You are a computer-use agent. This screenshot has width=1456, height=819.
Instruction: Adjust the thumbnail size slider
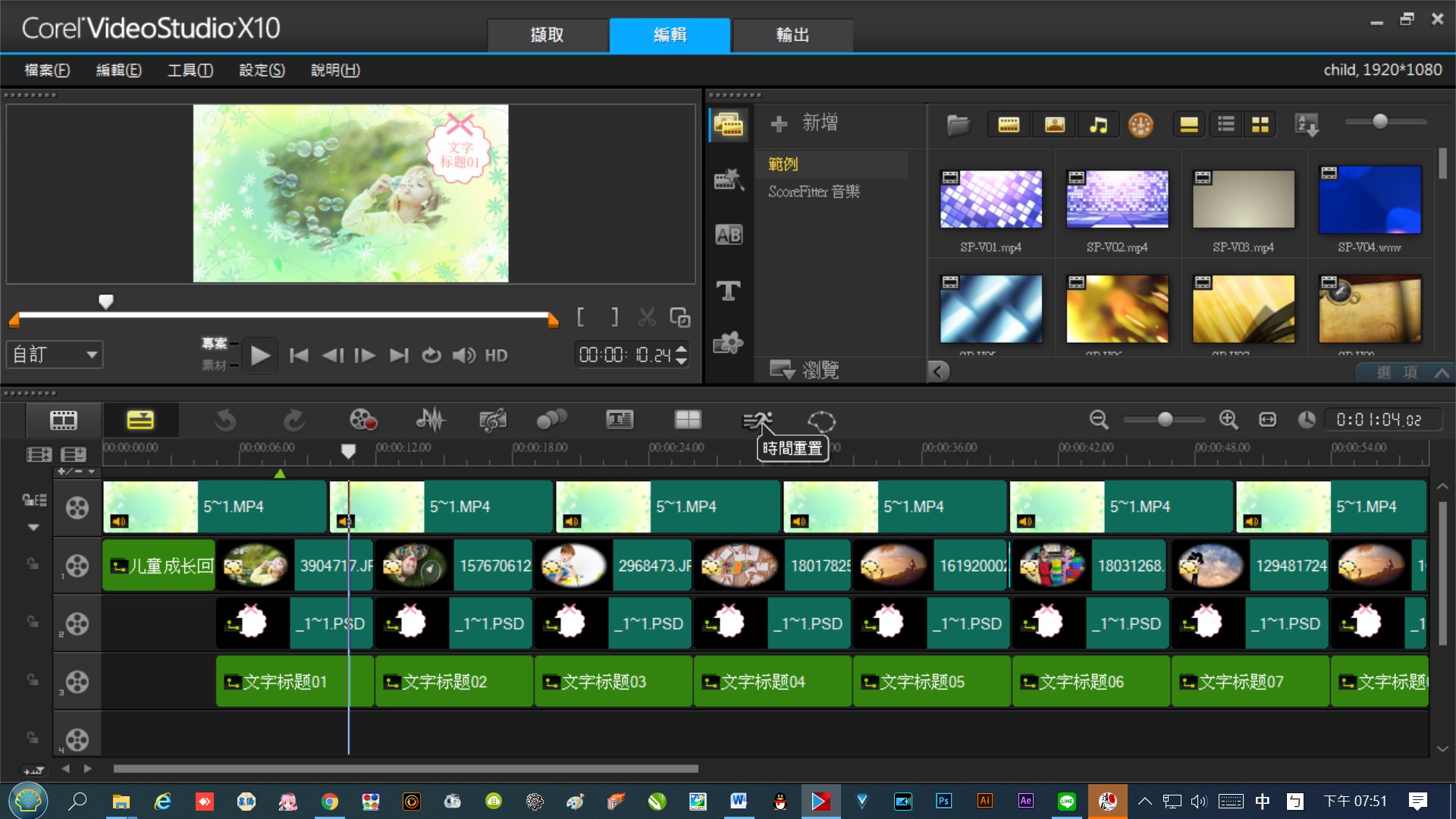[x=1381, y=121]
